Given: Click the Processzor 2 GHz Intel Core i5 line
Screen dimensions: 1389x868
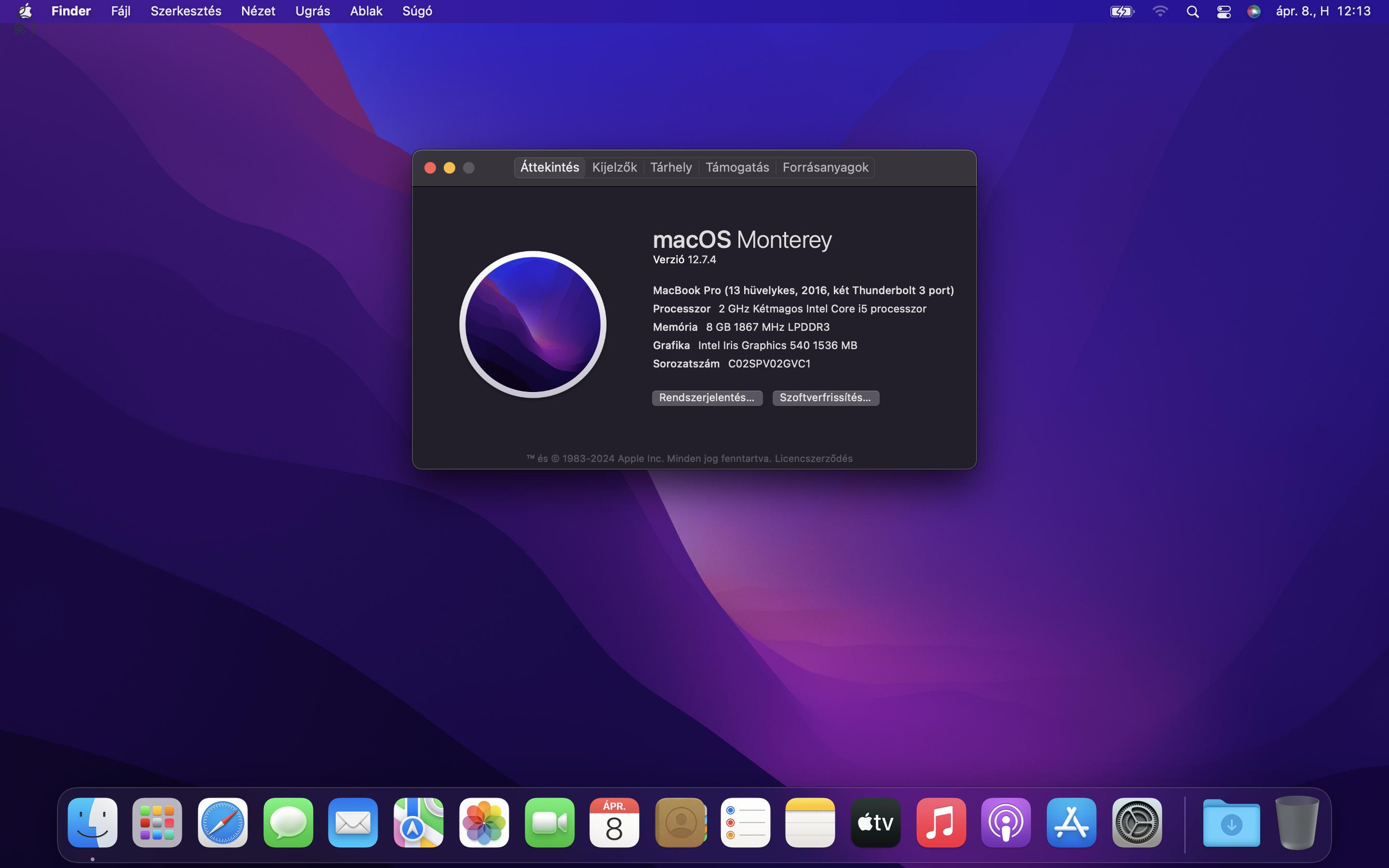Looking at the screenshot, I should [789, 308].
